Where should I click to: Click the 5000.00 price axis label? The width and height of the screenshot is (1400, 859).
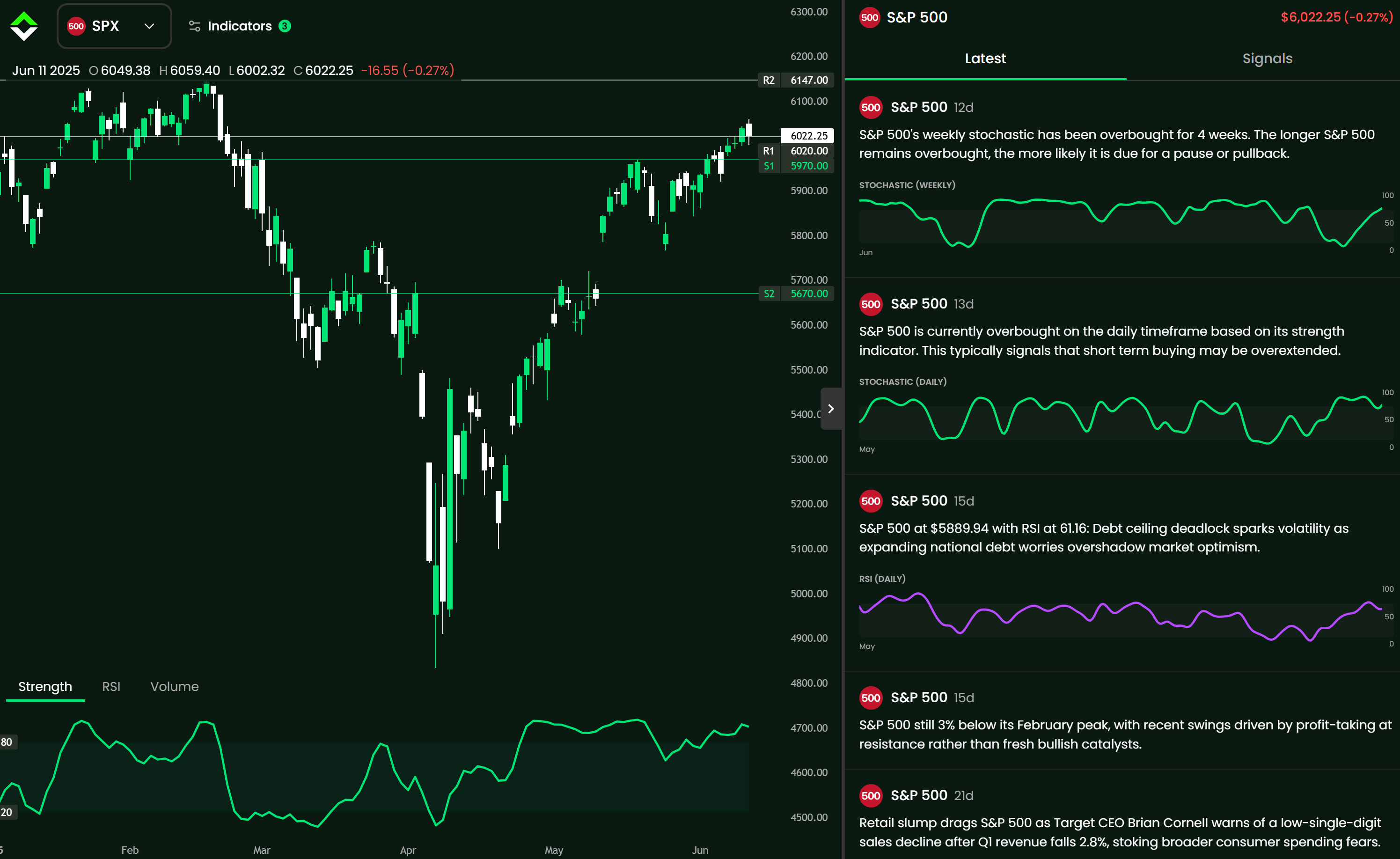pos(808,594)
